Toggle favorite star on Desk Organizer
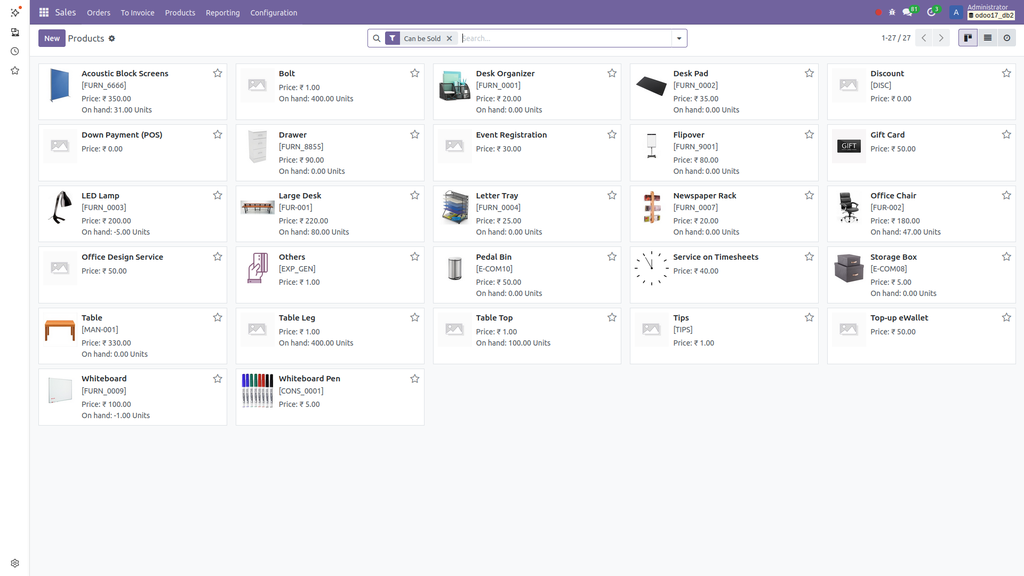Viewport: 1024px width, 576px height. click(612, 73)
